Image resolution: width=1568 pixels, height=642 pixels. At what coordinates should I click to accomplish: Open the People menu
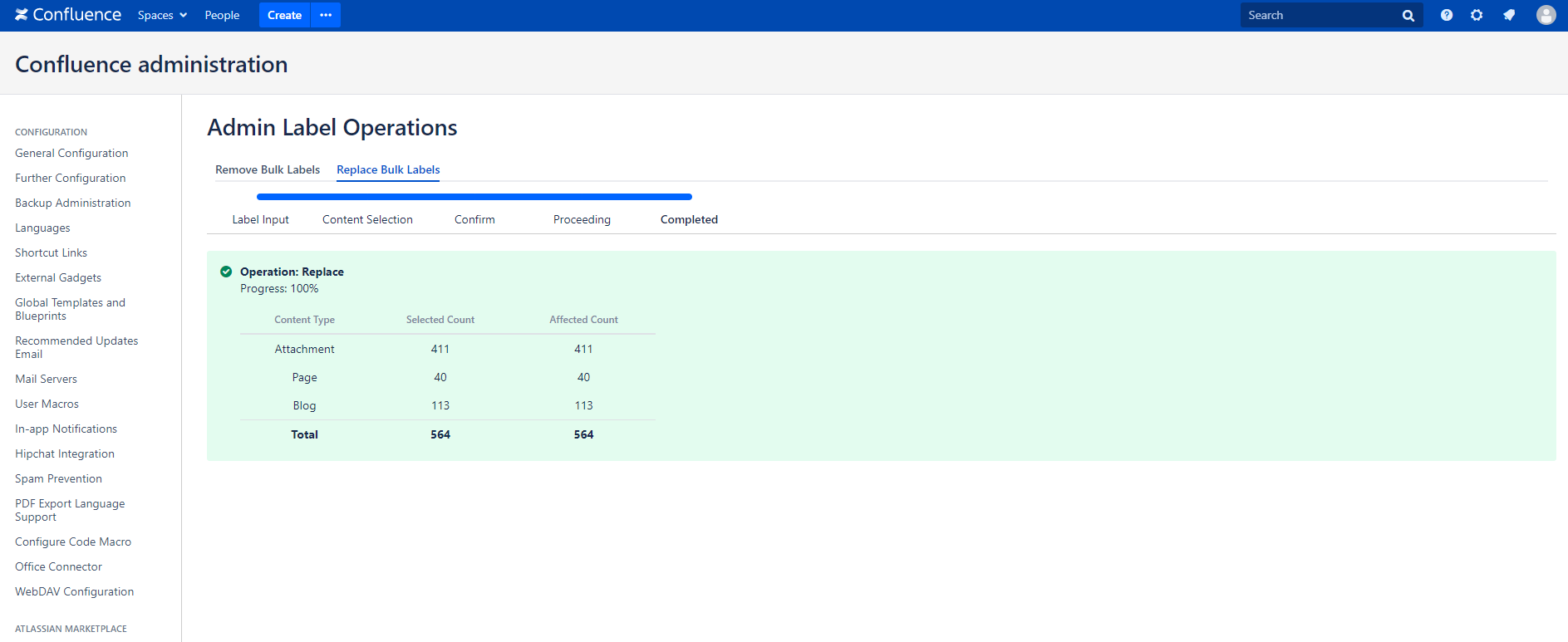(222, 15)
